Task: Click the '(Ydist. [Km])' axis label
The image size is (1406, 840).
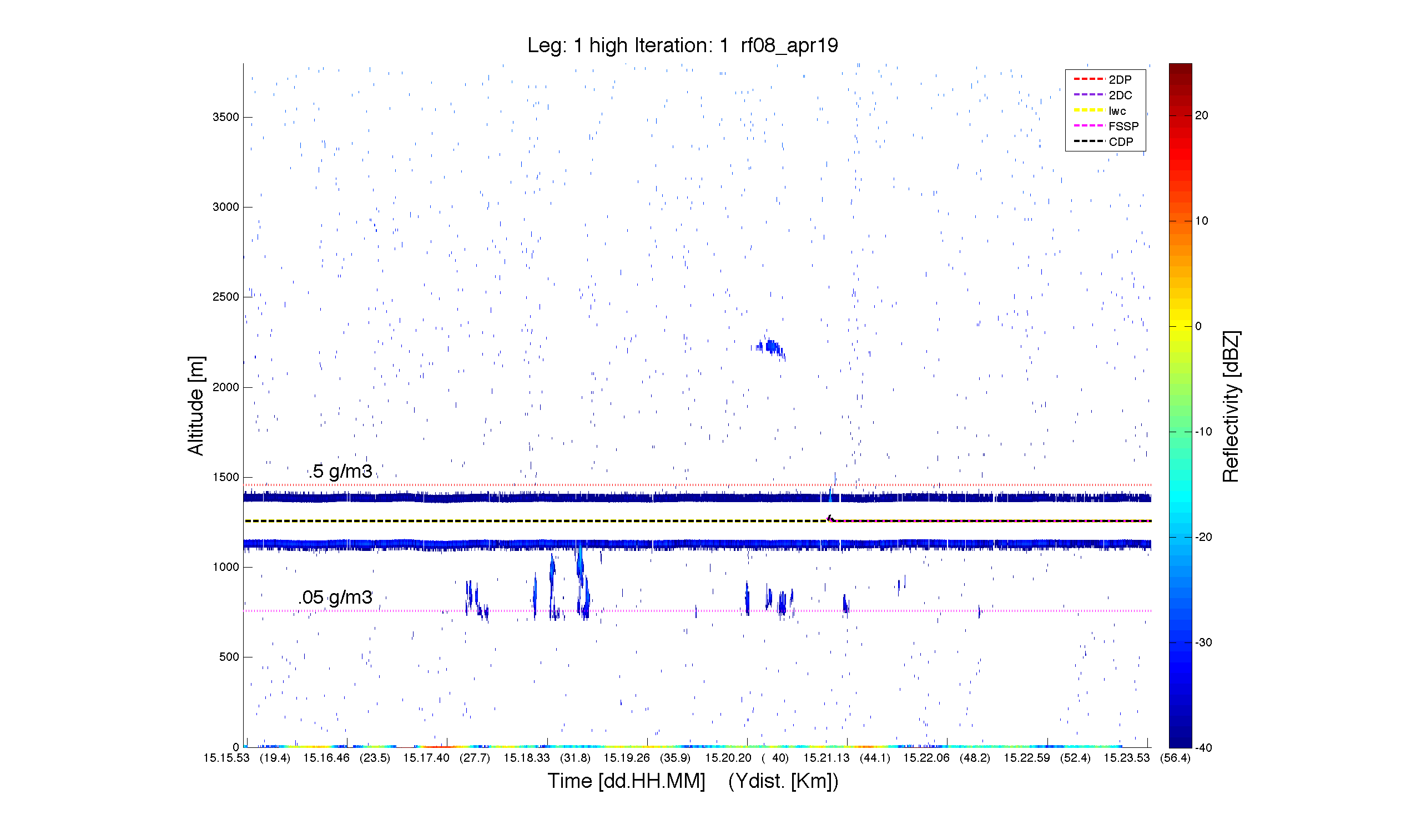Action: (783, 781)
